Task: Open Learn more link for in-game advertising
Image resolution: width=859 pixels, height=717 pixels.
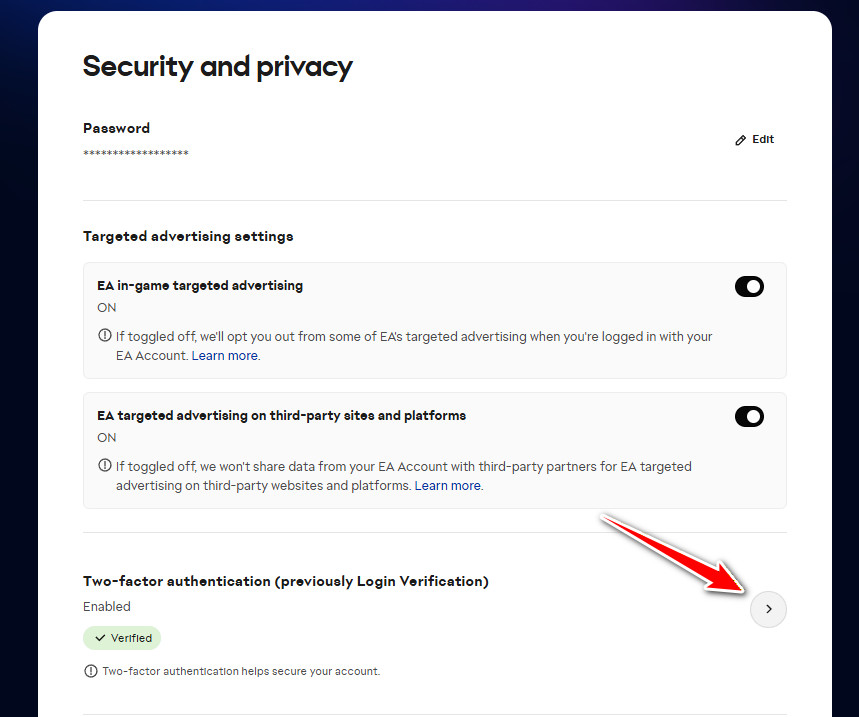Action: [225, 356]
